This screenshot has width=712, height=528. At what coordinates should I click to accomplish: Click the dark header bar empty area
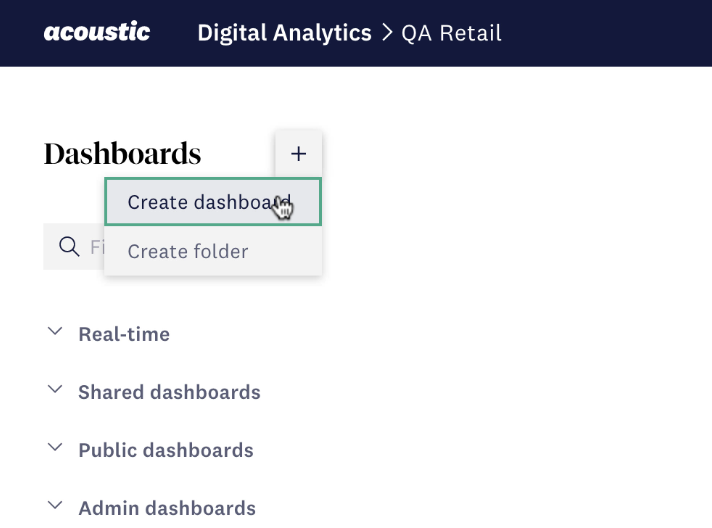pos(604,33)
